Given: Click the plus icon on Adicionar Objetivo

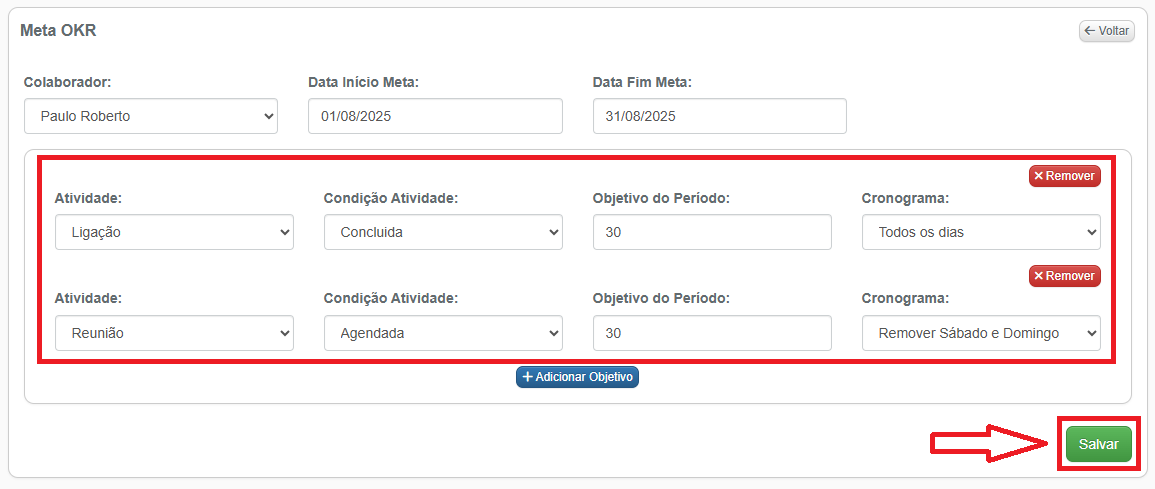Looking at the screenshot, I should click(527, 377).
